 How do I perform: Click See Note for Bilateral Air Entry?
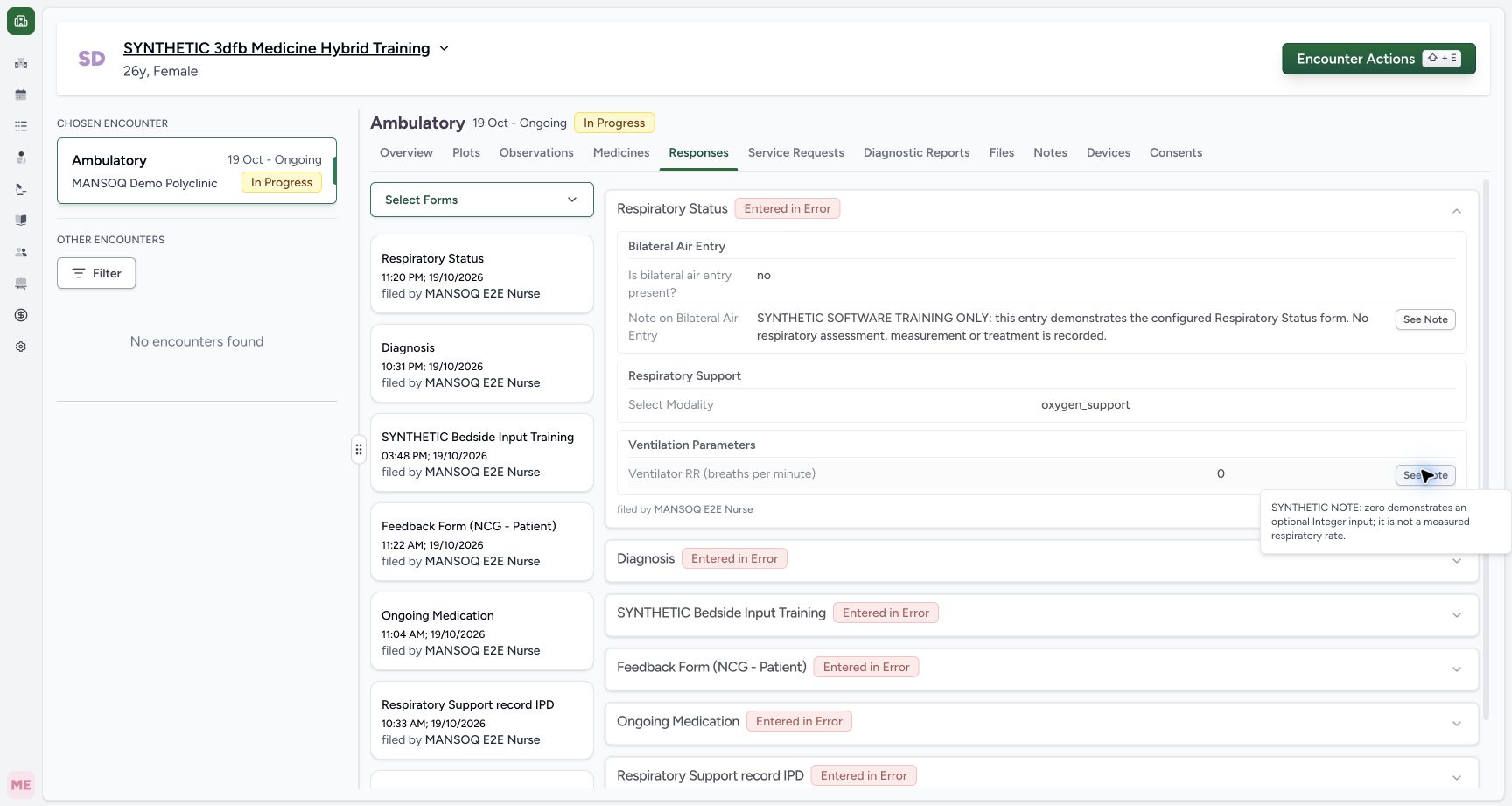(1425, 319)
